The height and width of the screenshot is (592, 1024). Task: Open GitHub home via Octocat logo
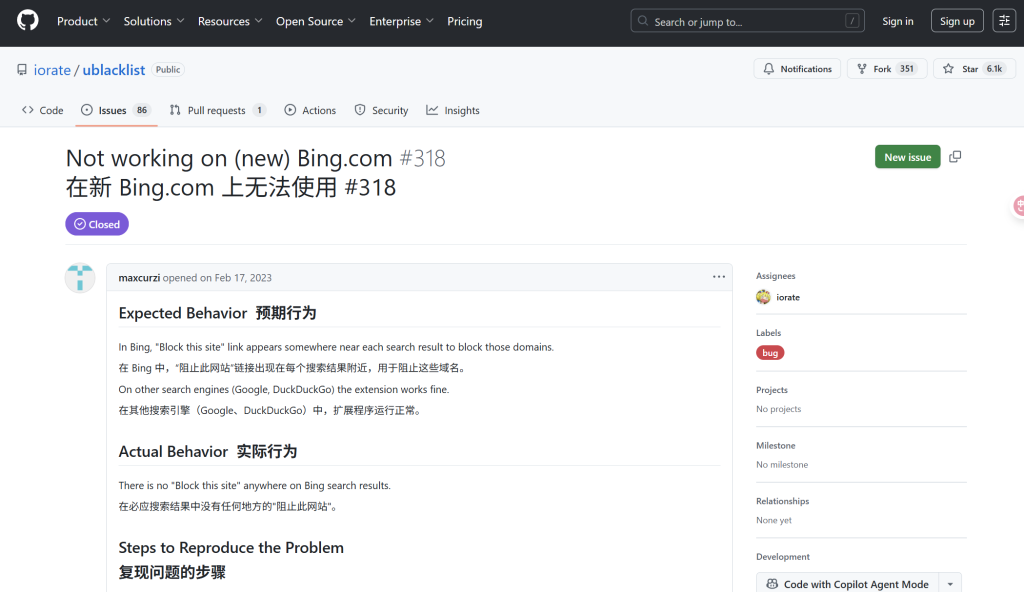(x=27, y=21)
